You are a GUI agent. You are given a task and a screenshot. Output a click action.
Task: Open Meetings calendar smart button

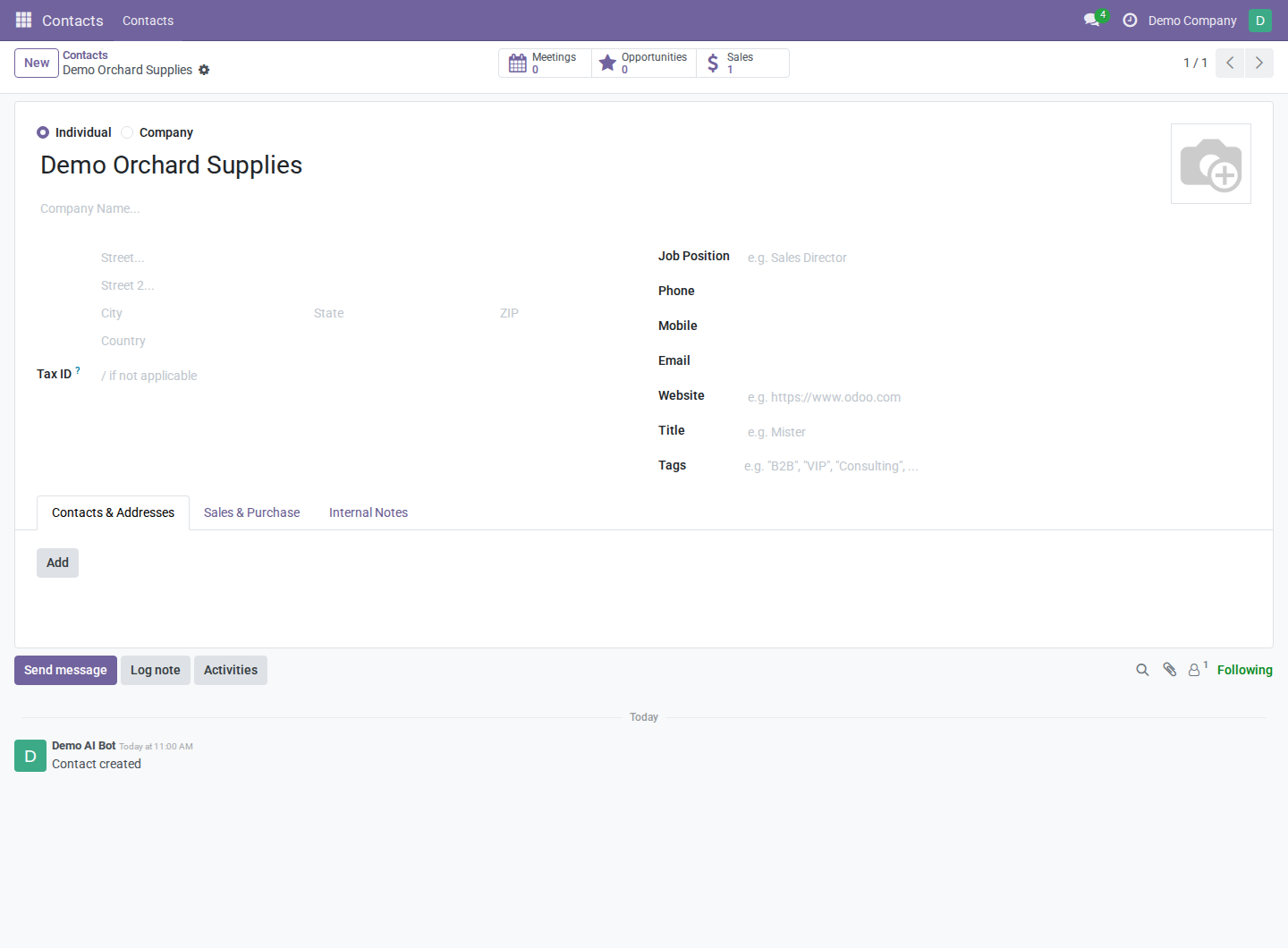[545, 63]
